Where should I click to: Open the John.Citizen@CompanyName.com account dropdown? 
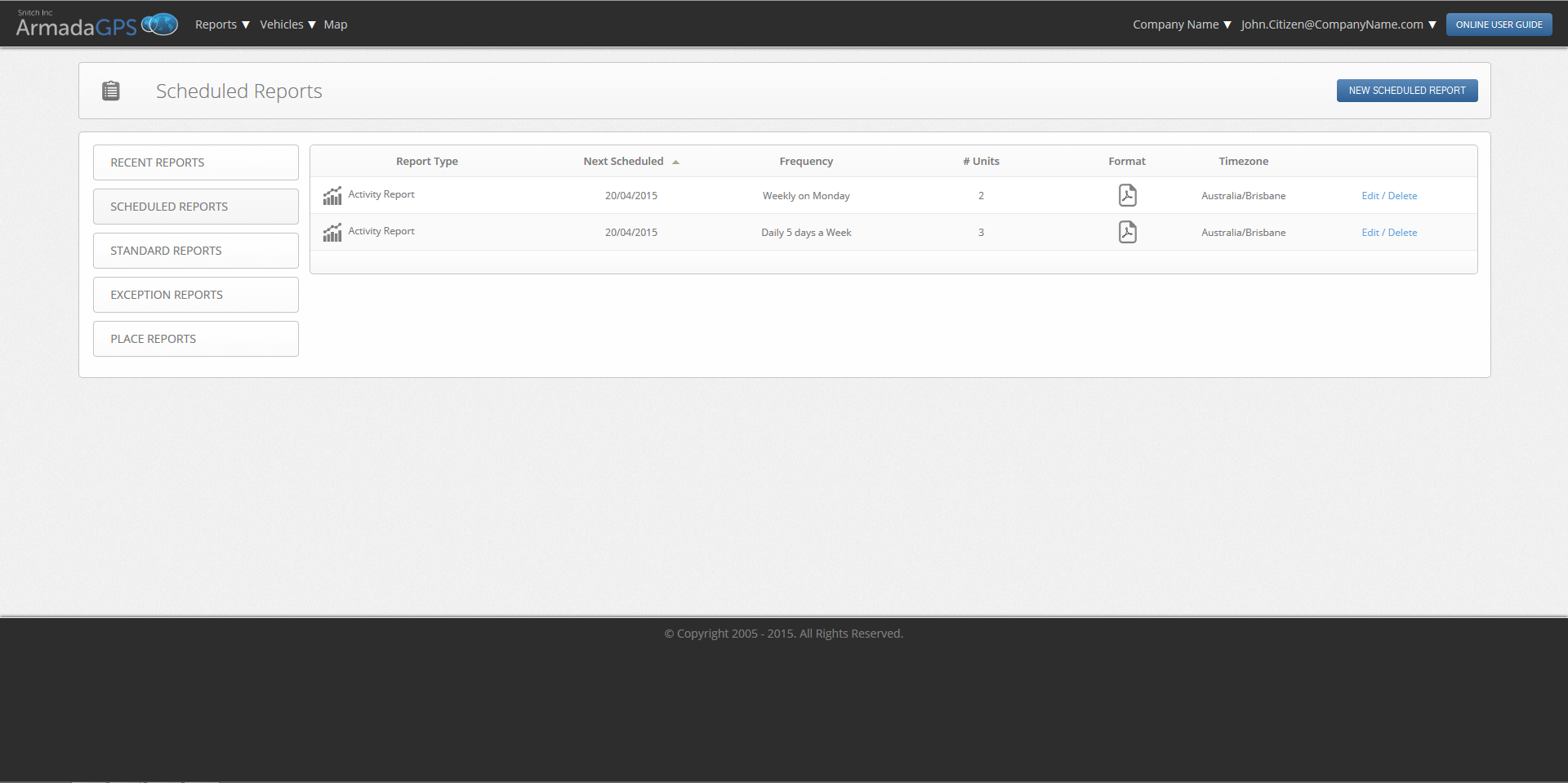pos(1339,24)
